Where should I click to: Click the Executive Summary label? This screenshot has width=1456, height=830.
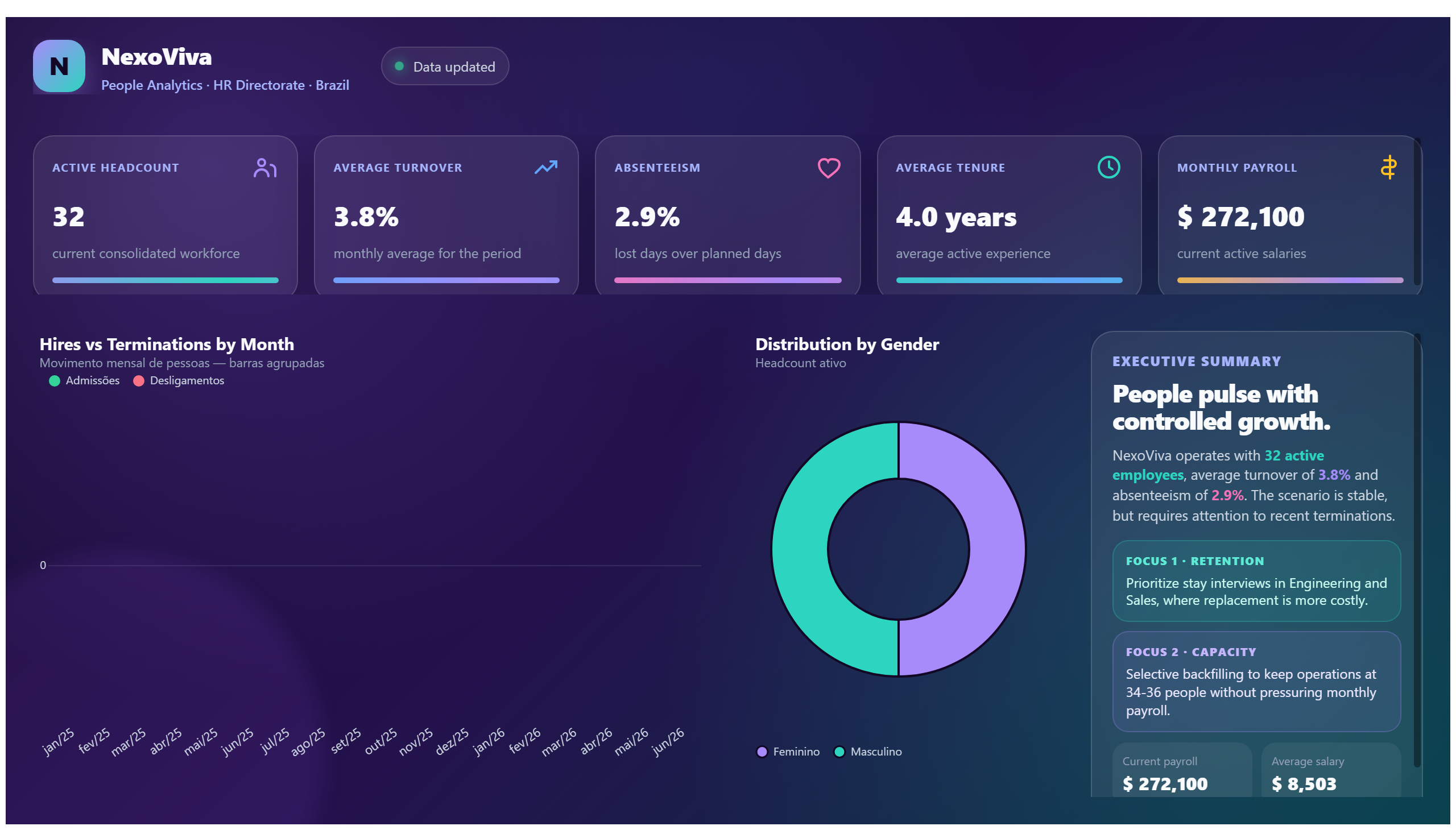click(1197, 362)
